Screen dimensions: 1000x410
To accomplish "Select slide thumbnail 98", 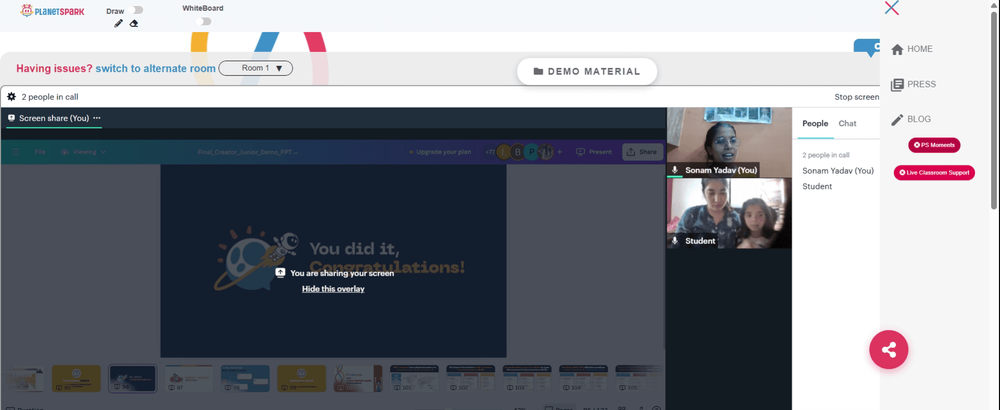I will [245, 378].
